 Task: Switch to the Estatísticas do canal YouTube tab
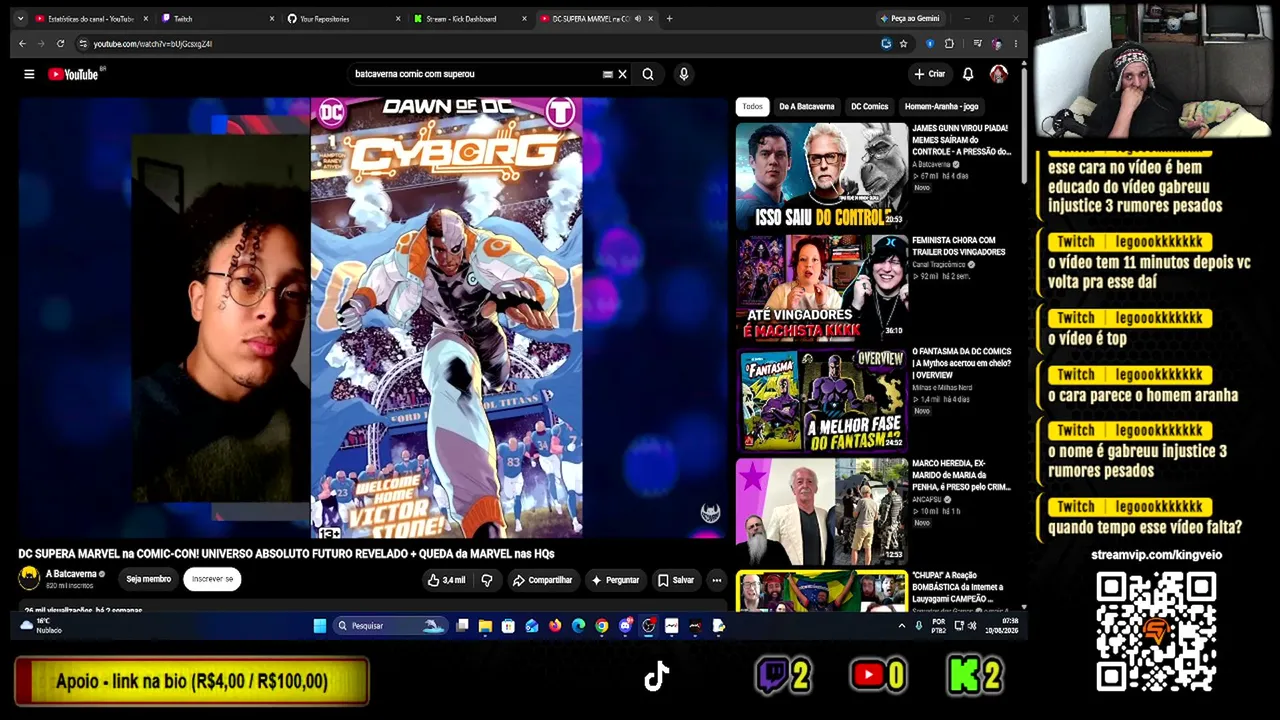coord(90,19)
